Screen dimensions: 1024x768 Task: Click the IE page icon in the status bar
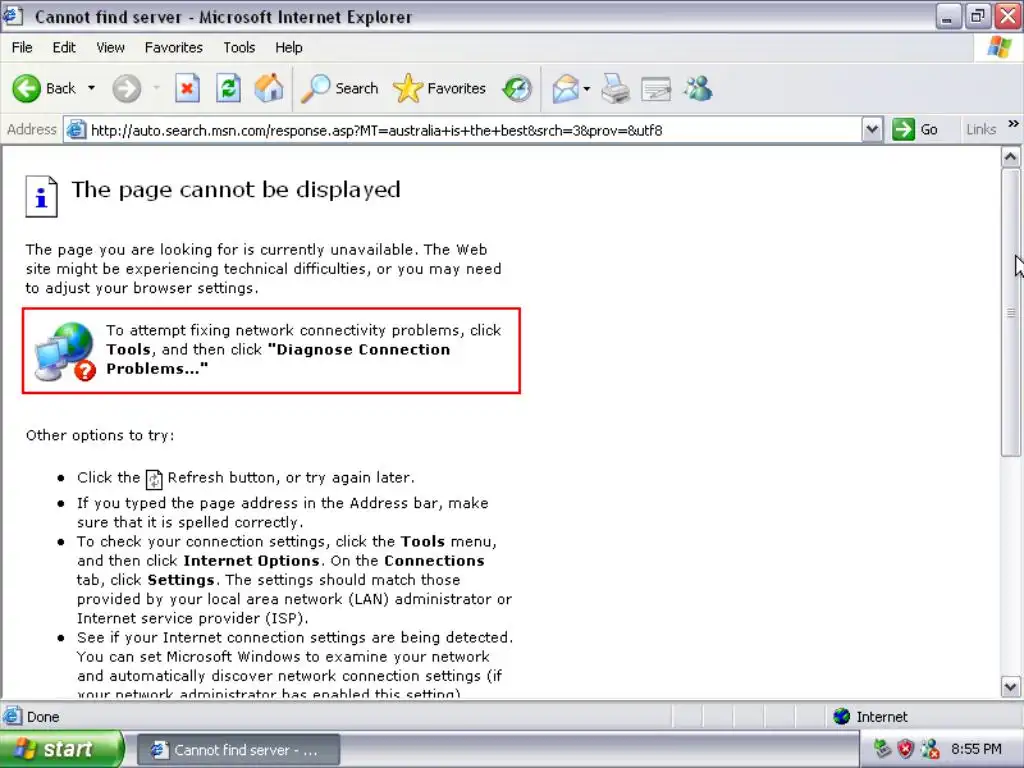[12, 716]
